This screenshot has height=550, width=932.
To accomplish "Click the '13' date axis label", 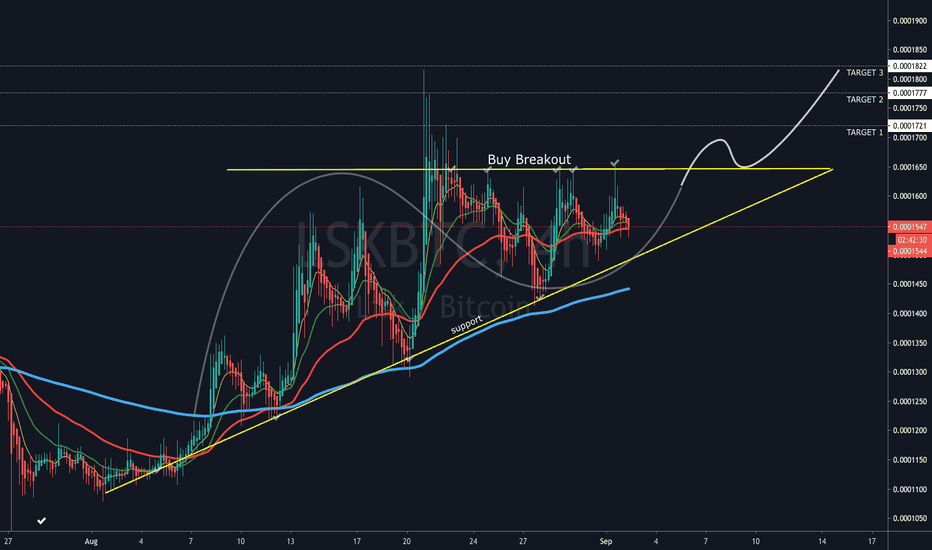I will pyautogui.click(x=290, y=542).
